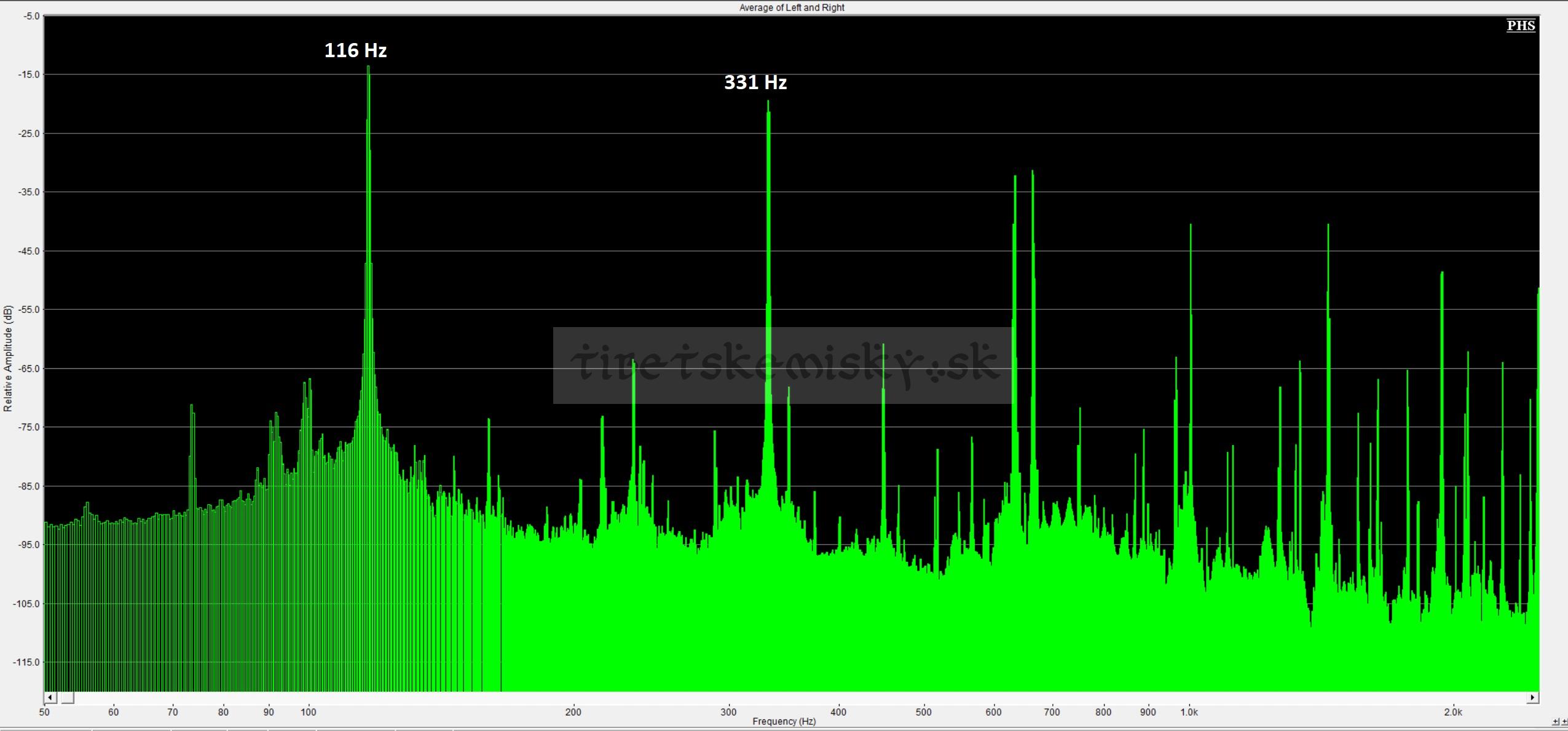The image size is (1568, 731).
Task: Click the '-115.0' amplitude axis value
Action: pos(27,662)
